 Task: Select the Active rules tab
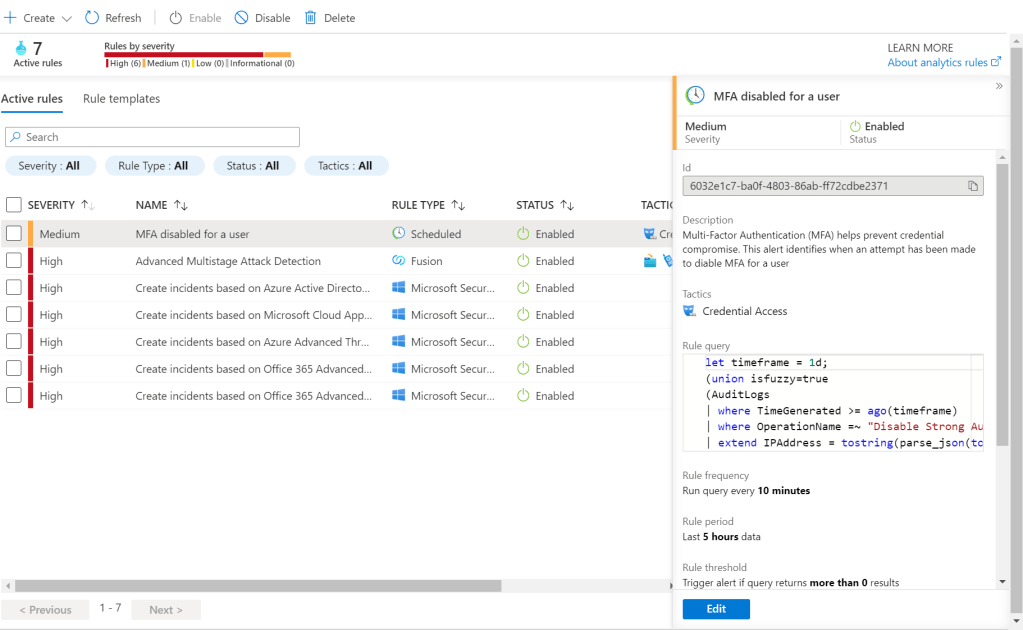pyautogui.click(x=32, y=99)
